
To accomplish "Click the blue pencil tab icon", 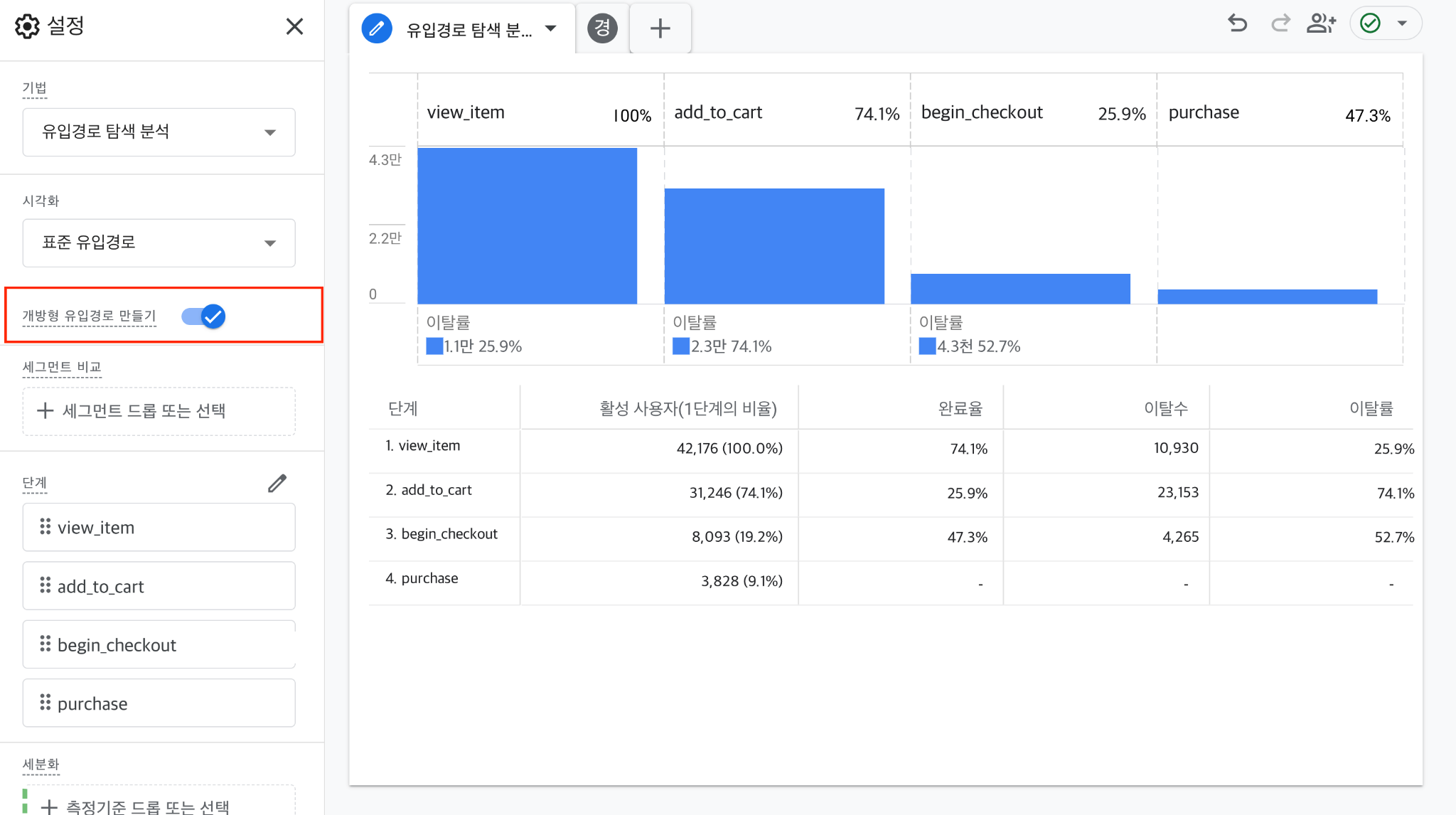I will (x=377, y=28).
